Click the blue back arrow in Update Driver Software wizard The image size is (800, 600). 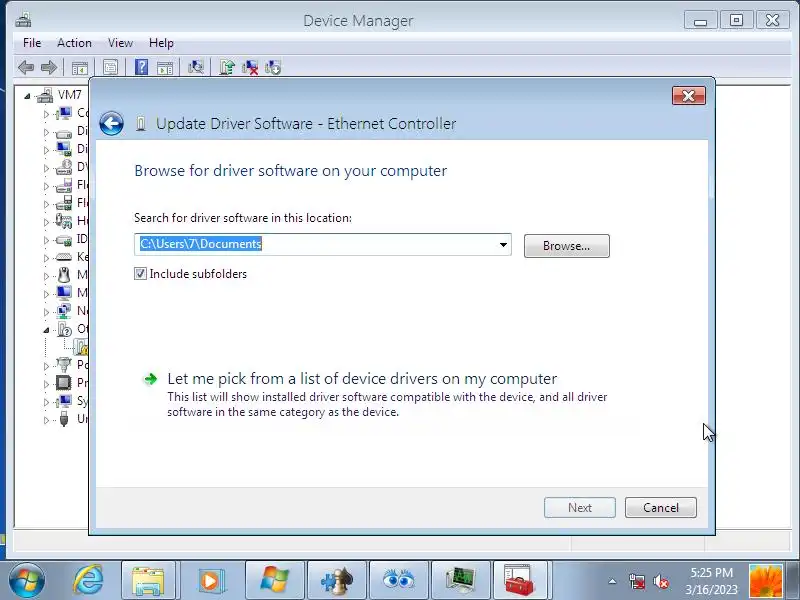pos(111,123)
